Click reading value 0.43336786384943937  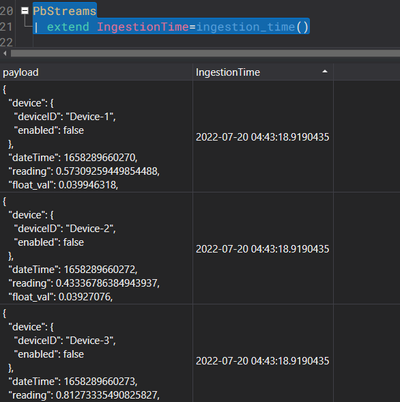tap(107, 283)
